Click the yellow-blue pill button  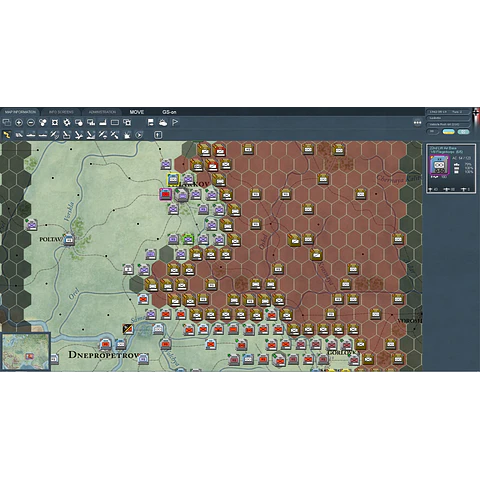(x=448, y=132)
